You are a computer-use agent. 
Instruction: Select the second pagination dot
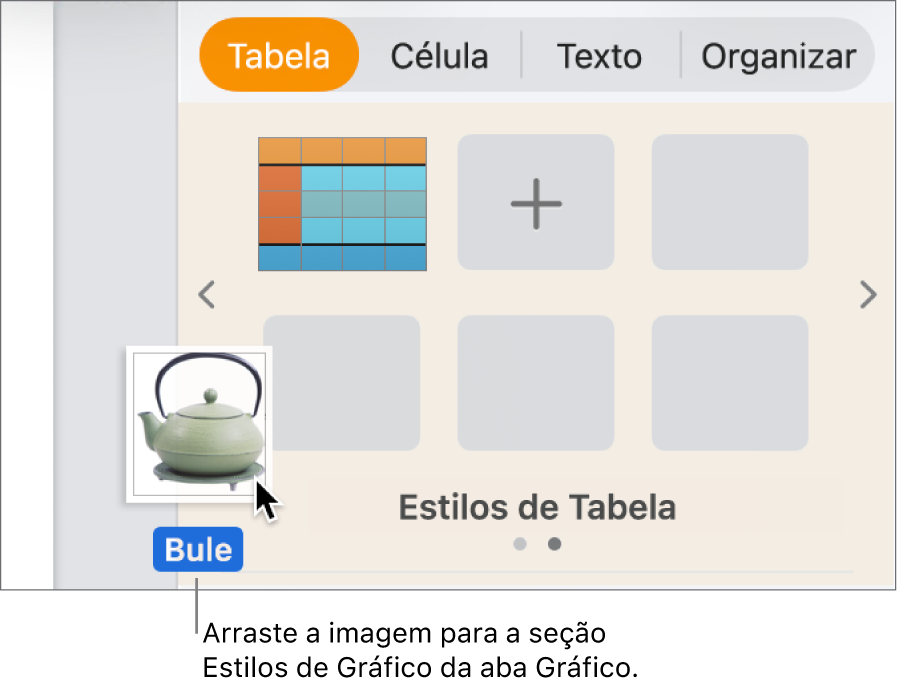point(554,544)
